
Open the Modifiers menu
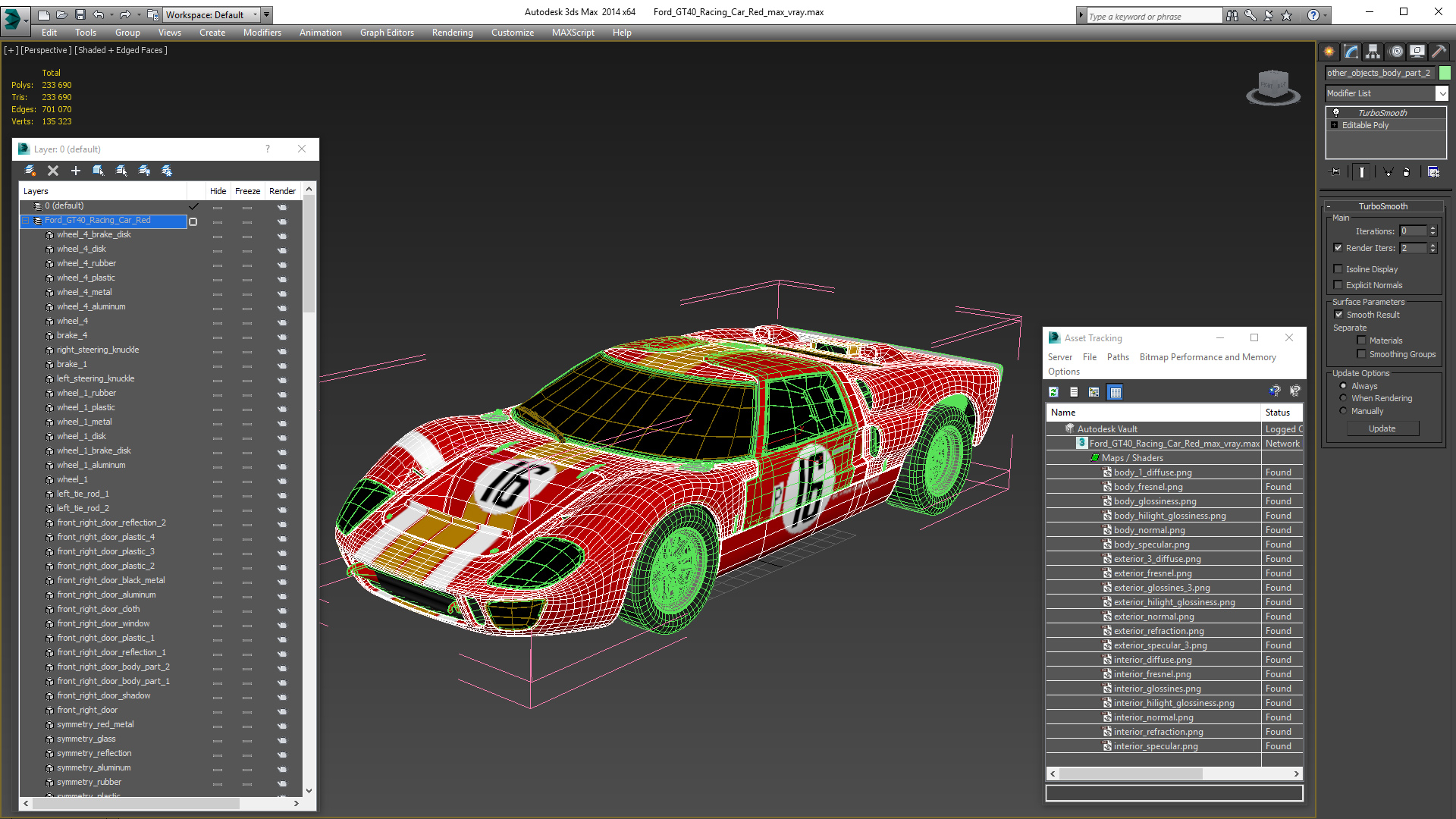click(x=262, y=33)
